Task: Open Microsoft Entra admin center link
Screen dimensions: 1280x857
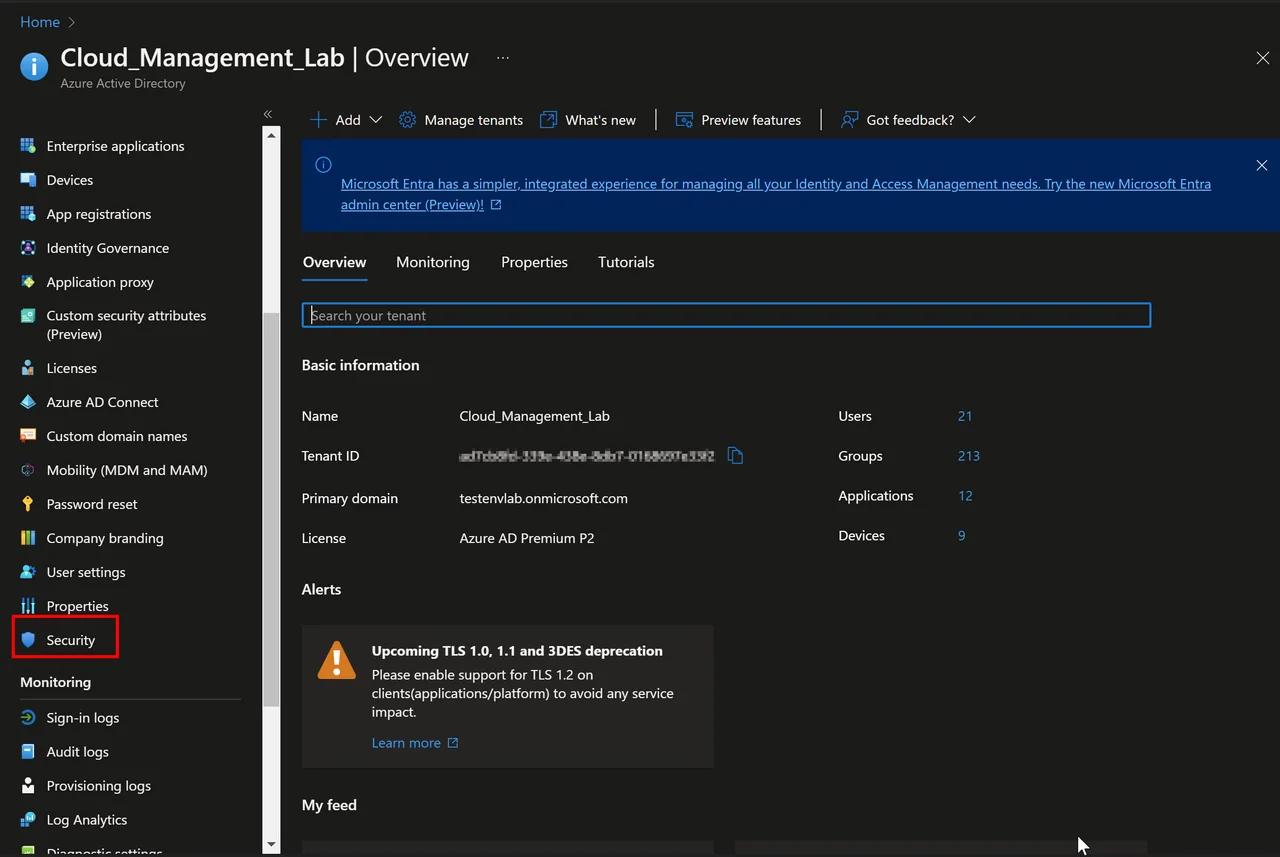Action: (776, 194)
